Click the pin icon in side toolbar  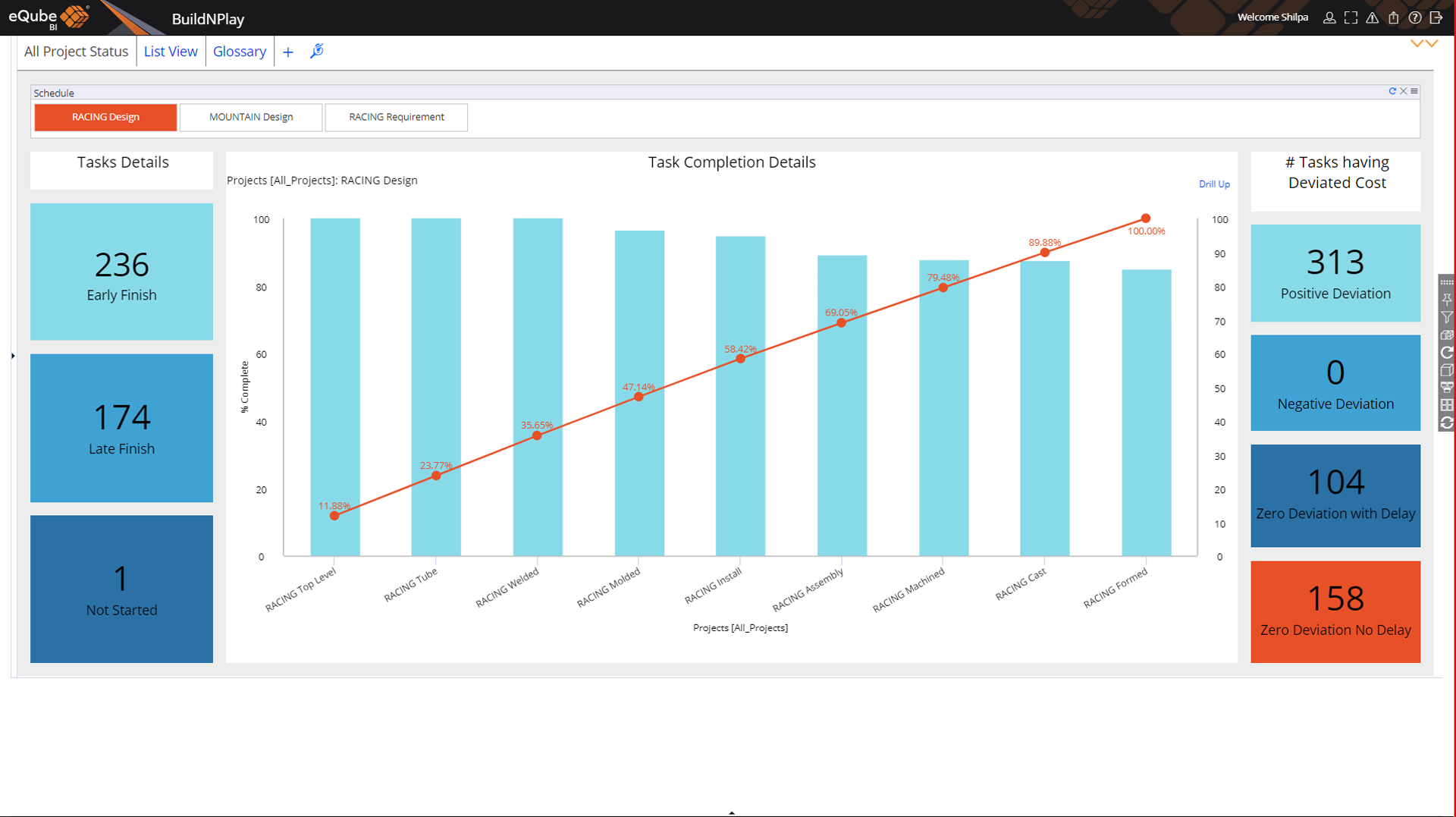1447,300
